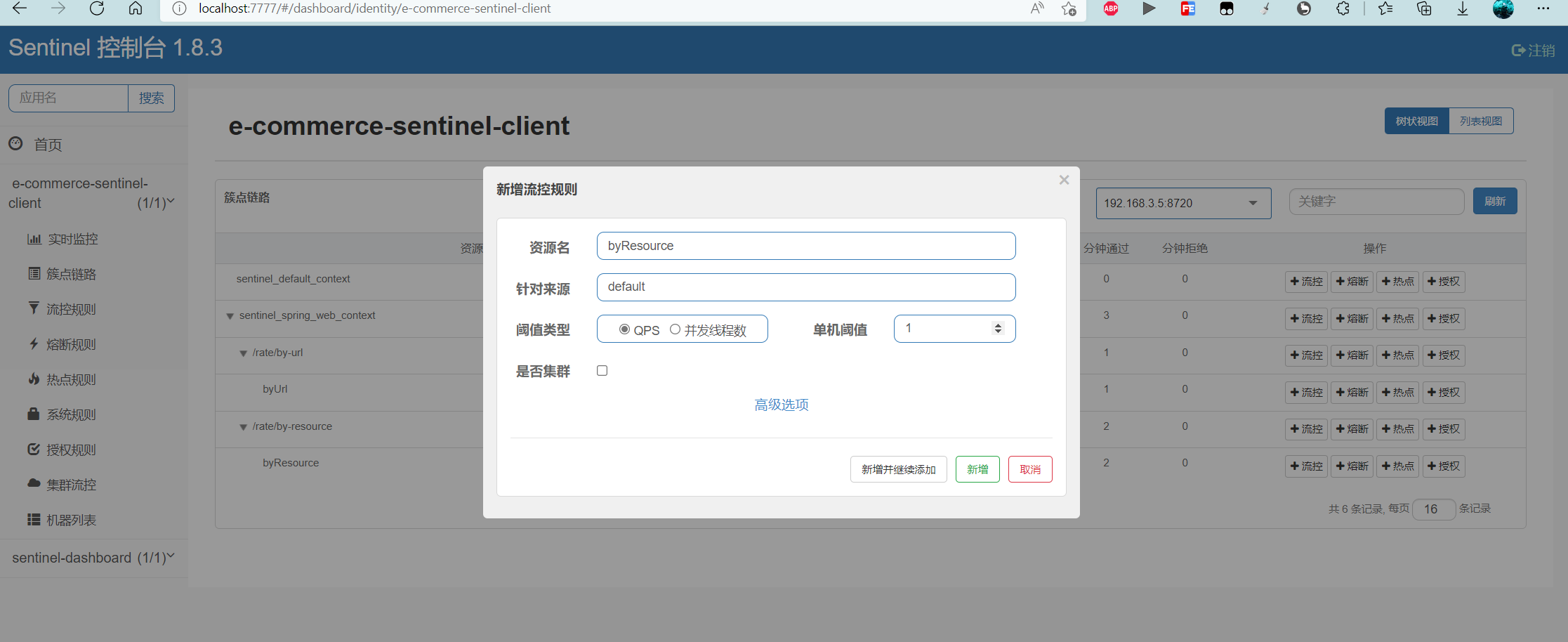Click the records-per-page input showing 16
Screen dimensions: 1568x642
coord(1434,509)
